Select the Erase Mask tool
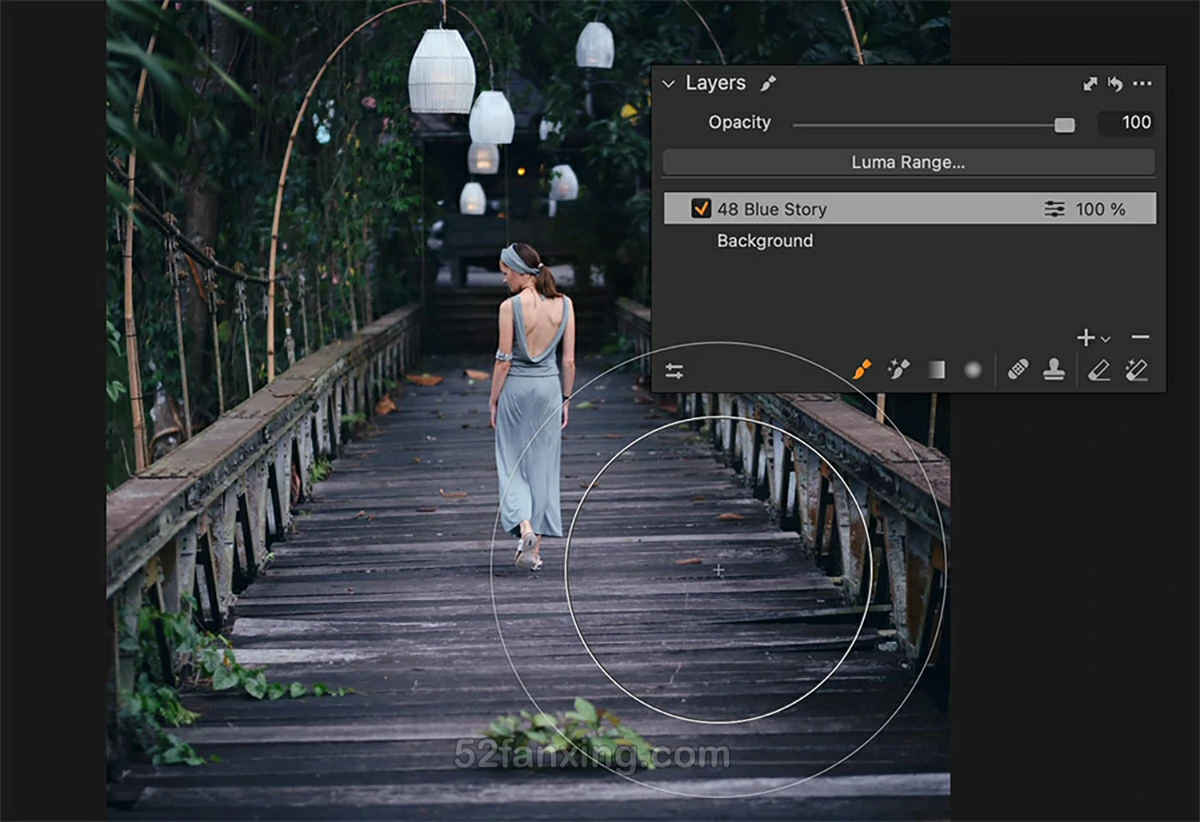Image resolution: width=1200 pixels, height=822 pixels. click(1099, 370)
